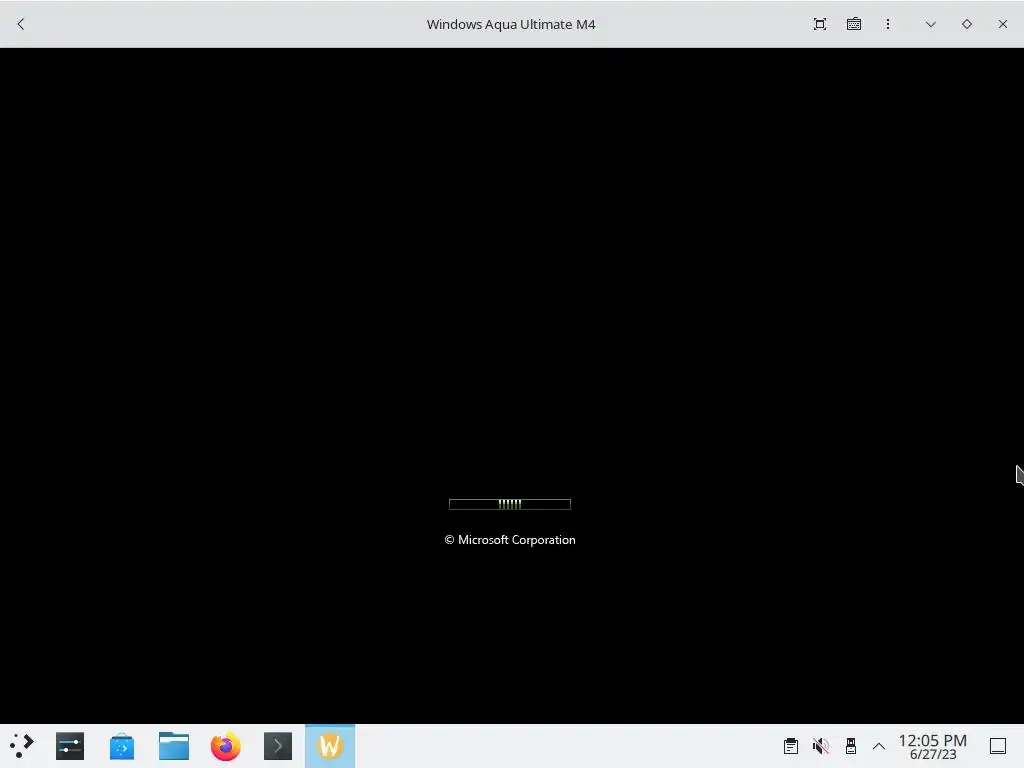1024x768 pixels.
Task: Open the Dolphin file manager
Action: point(174,746)
